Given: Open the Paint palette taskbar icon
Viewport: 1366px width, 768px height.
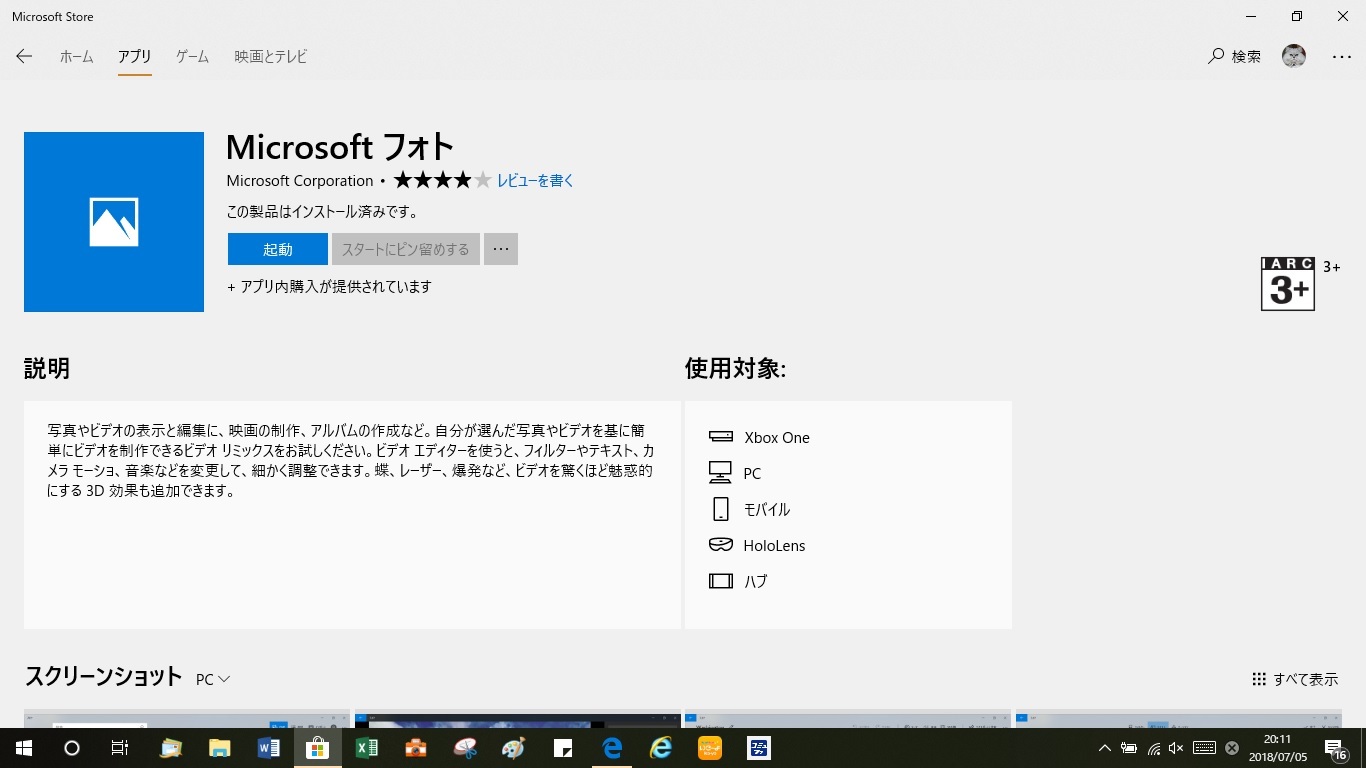Looking at the screenshot, I should pos(513,748).
